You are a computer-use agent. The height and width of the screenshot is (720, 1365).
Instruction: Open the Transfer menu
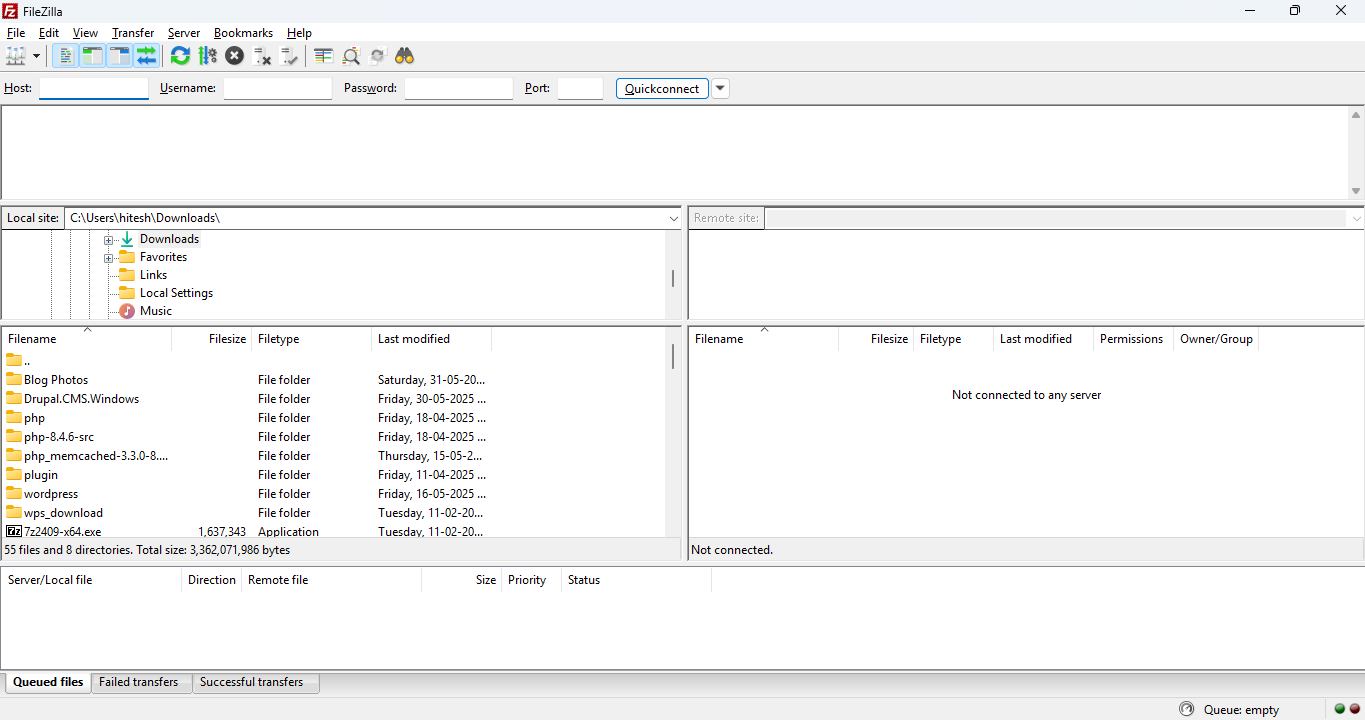[133, 33]
